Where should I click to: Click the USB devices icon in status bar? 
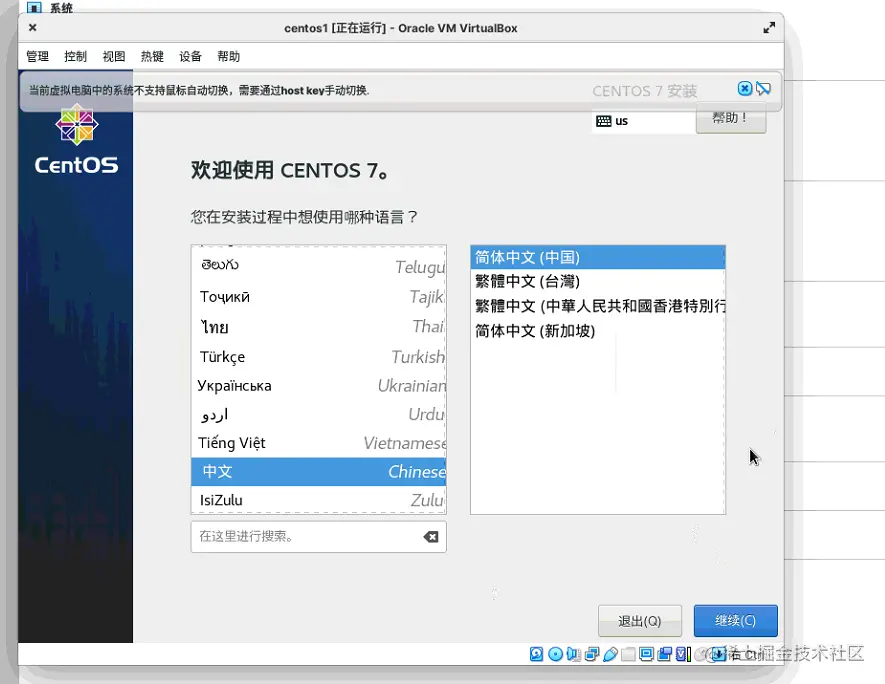coord(610,654)
